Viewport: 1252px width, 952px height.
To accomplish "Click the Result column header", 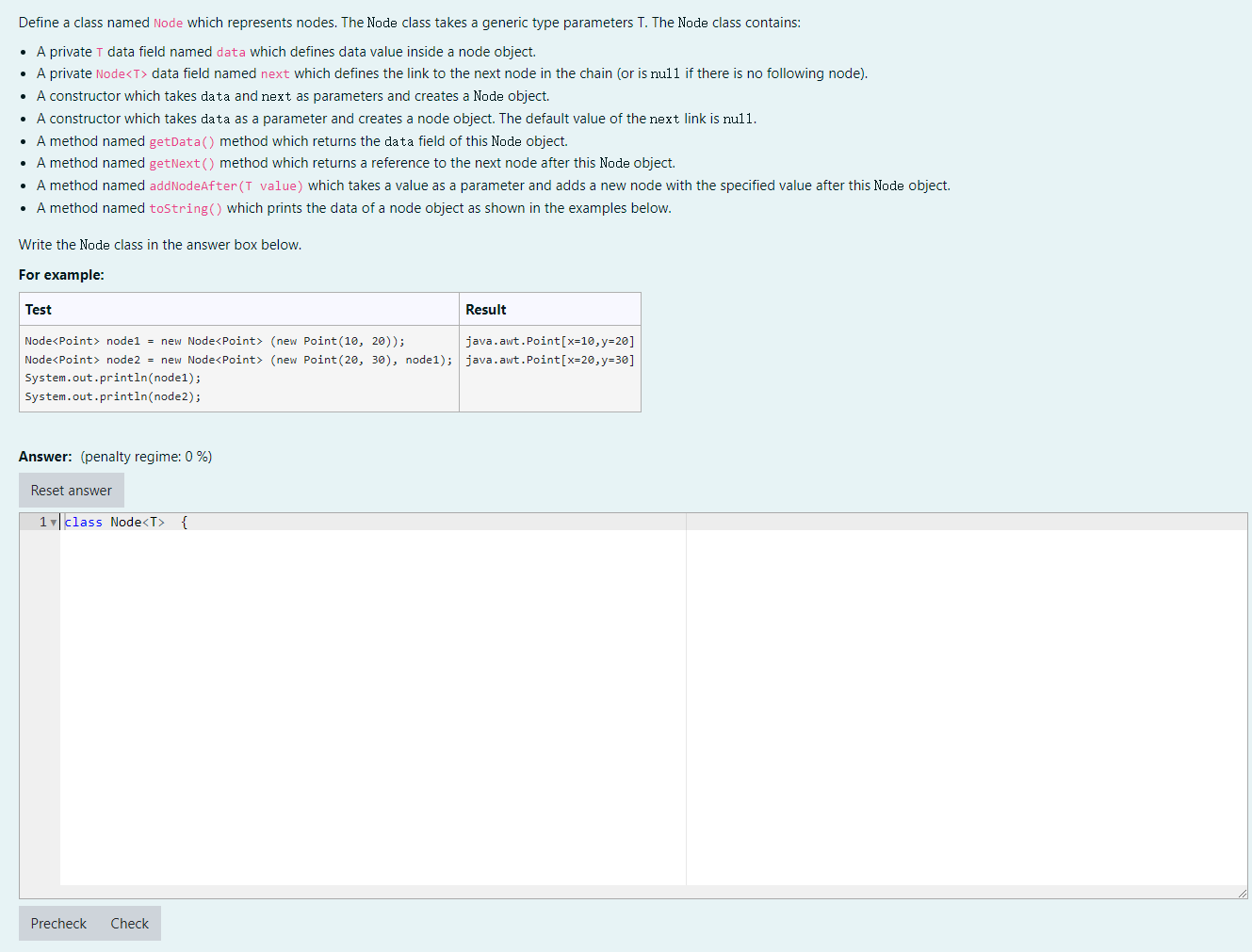I will click(x=485, y=309).
